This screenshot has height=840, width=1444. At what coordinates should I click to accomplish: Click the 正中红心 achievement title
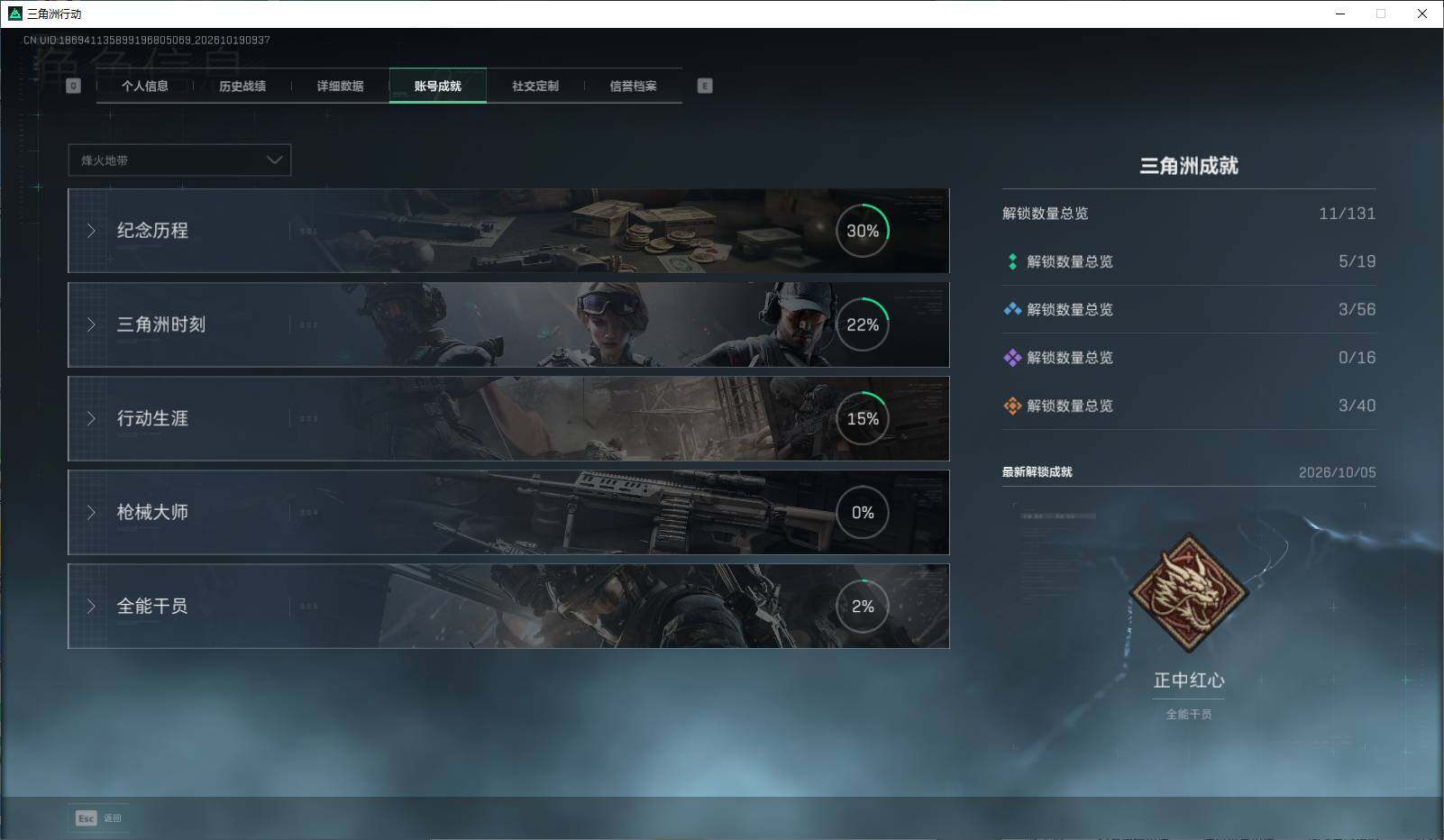(1189, 680)
